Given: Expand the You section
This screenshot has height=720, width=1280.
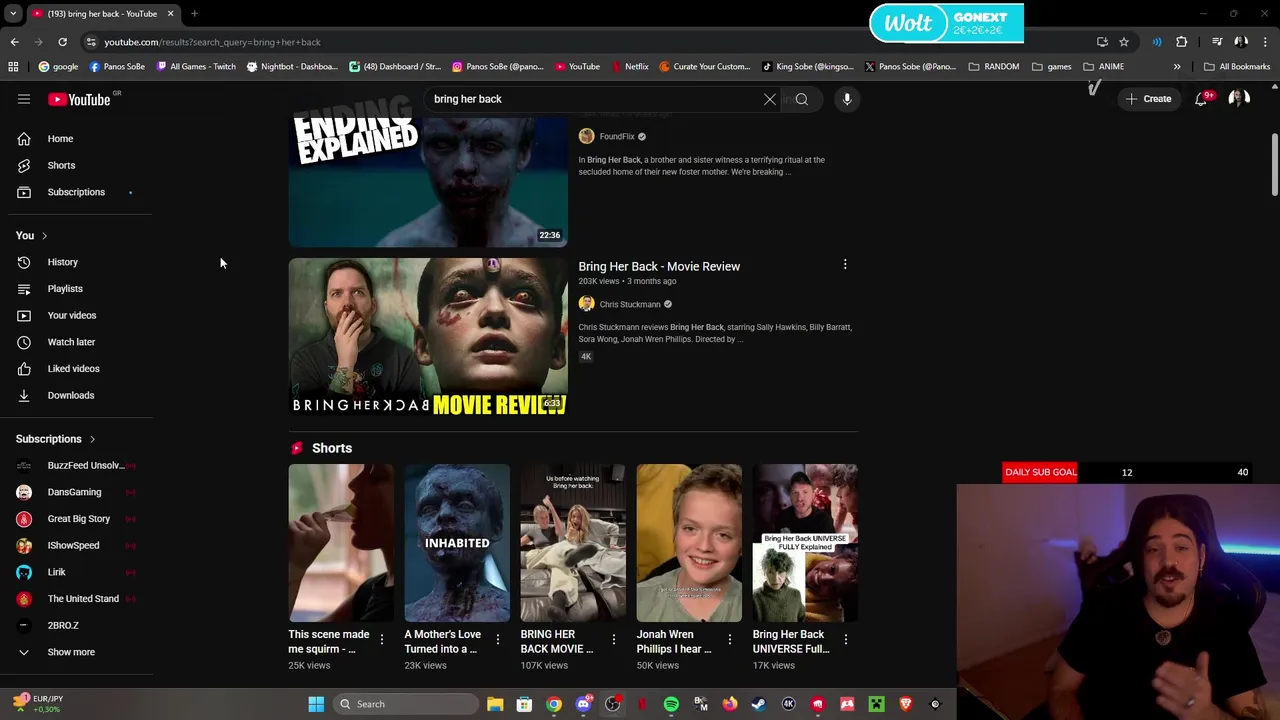Looking at the screenshot, I should [31, 235].
